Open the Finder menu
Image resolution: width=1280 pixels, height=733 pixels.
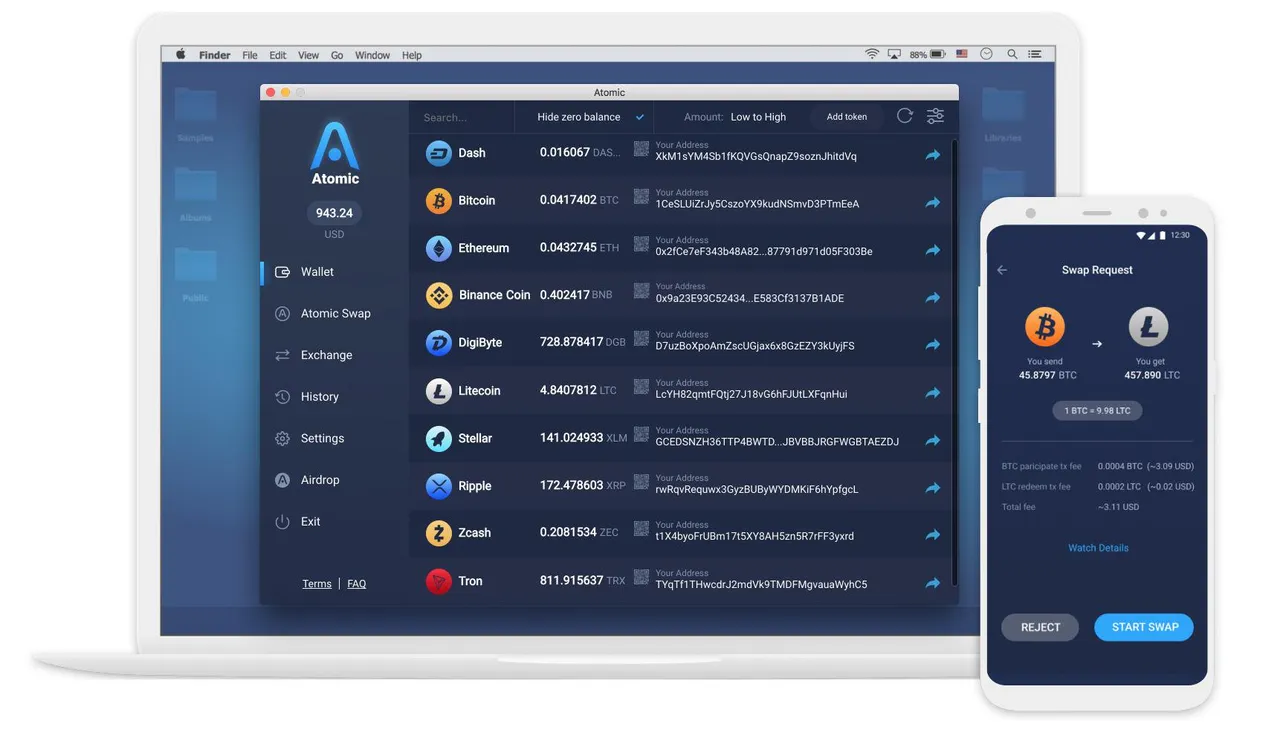pos(215,56)
